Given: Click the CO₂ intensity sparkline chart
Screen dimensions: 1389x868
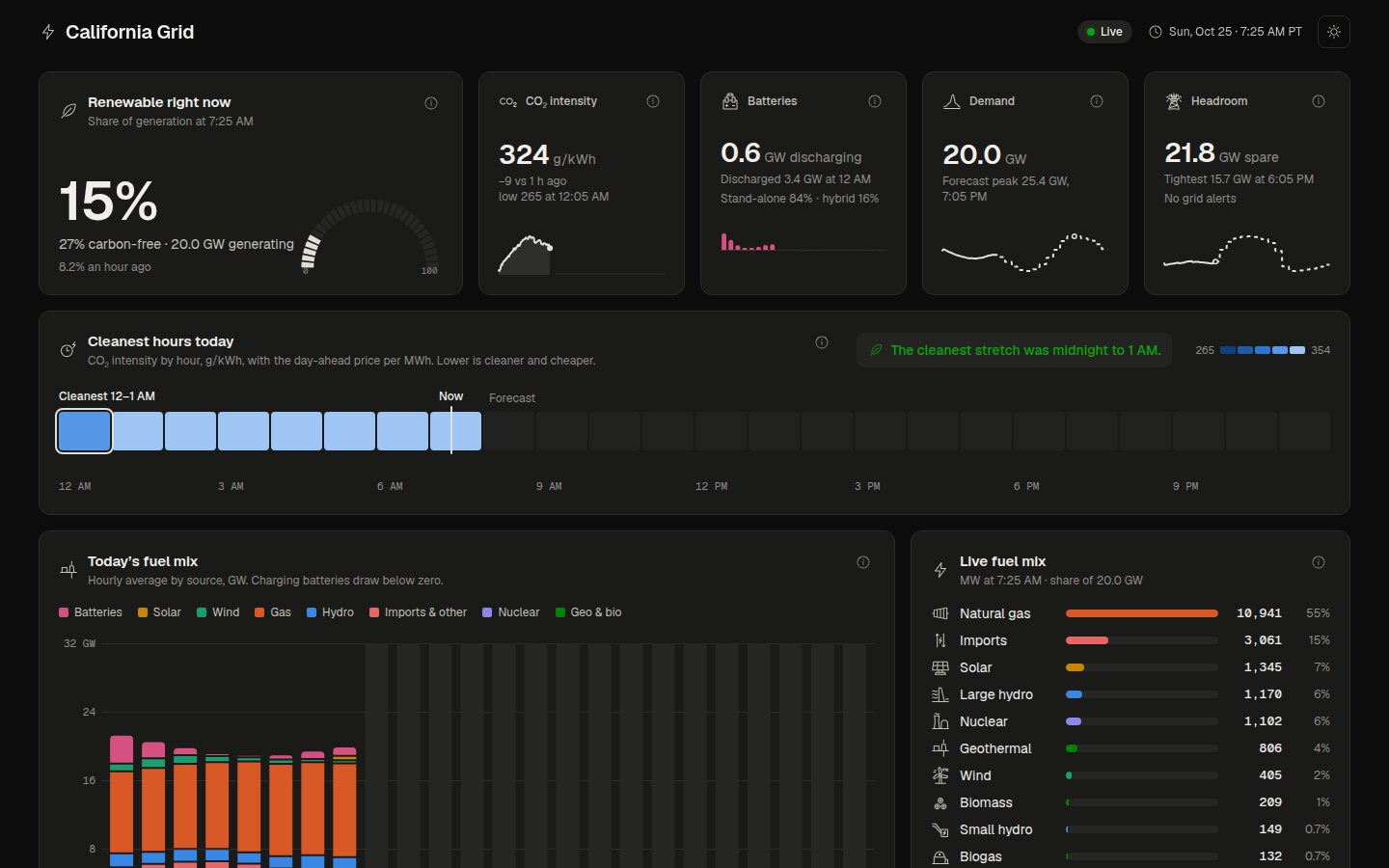Looking at the screenshot, I should tap(581, 255).
